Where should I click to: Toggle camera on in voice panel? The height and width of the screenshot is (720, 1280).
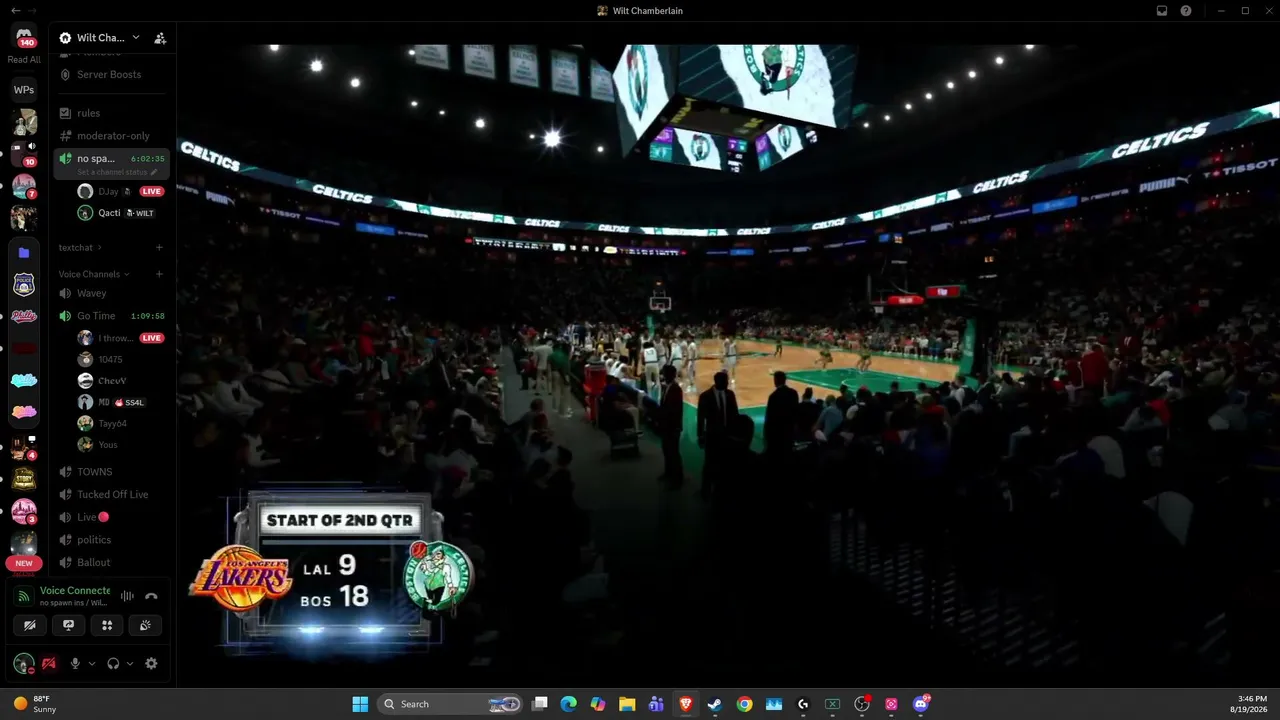pos(30,626)
